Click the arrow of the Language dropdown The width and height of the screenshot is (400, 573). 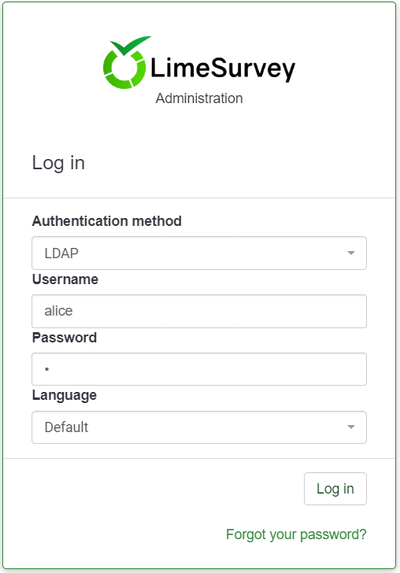pyautogui.click(x=351, y=427)
